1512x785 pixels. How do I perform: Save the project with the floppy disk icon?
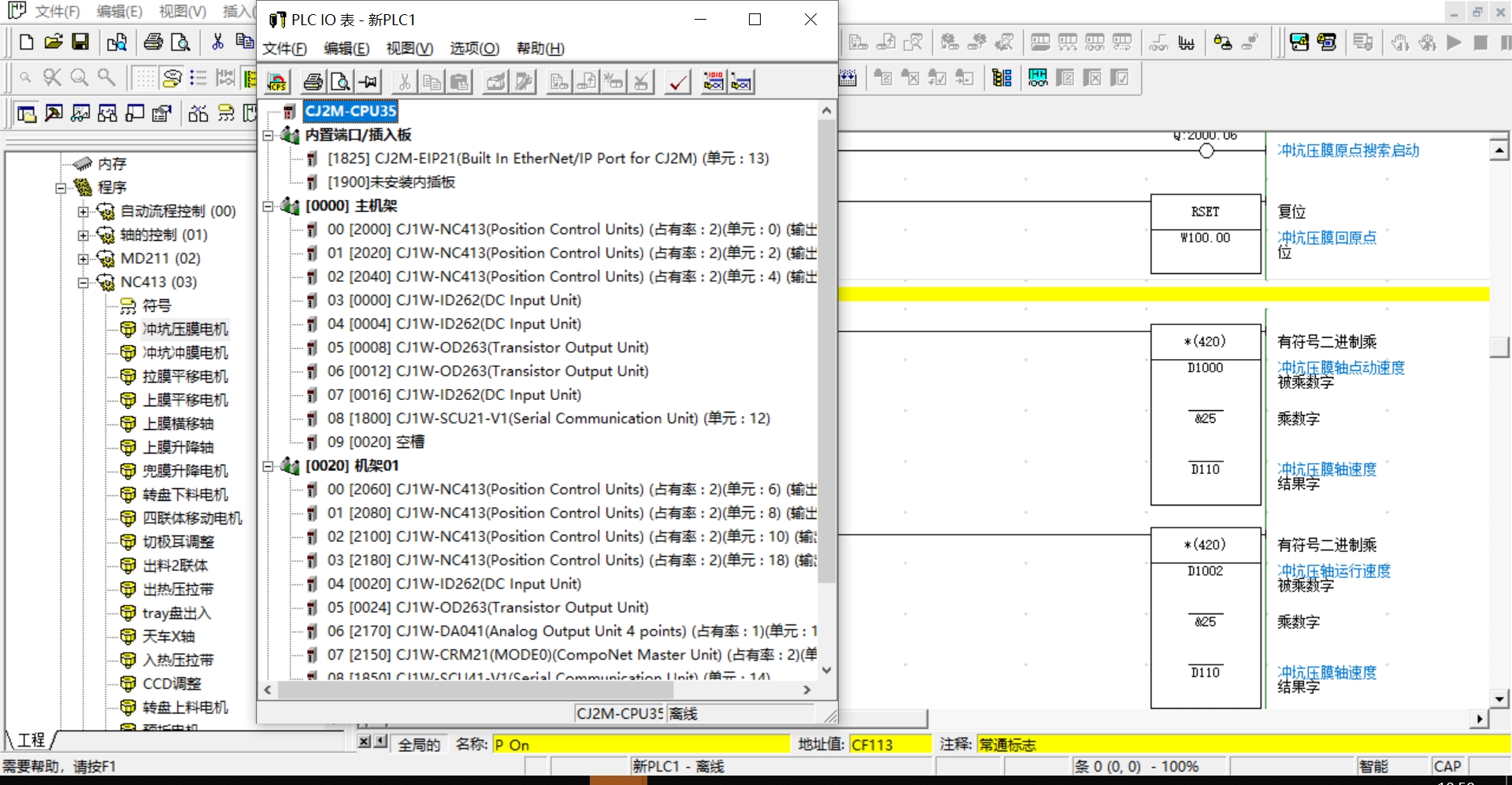[x=80, y=42]
